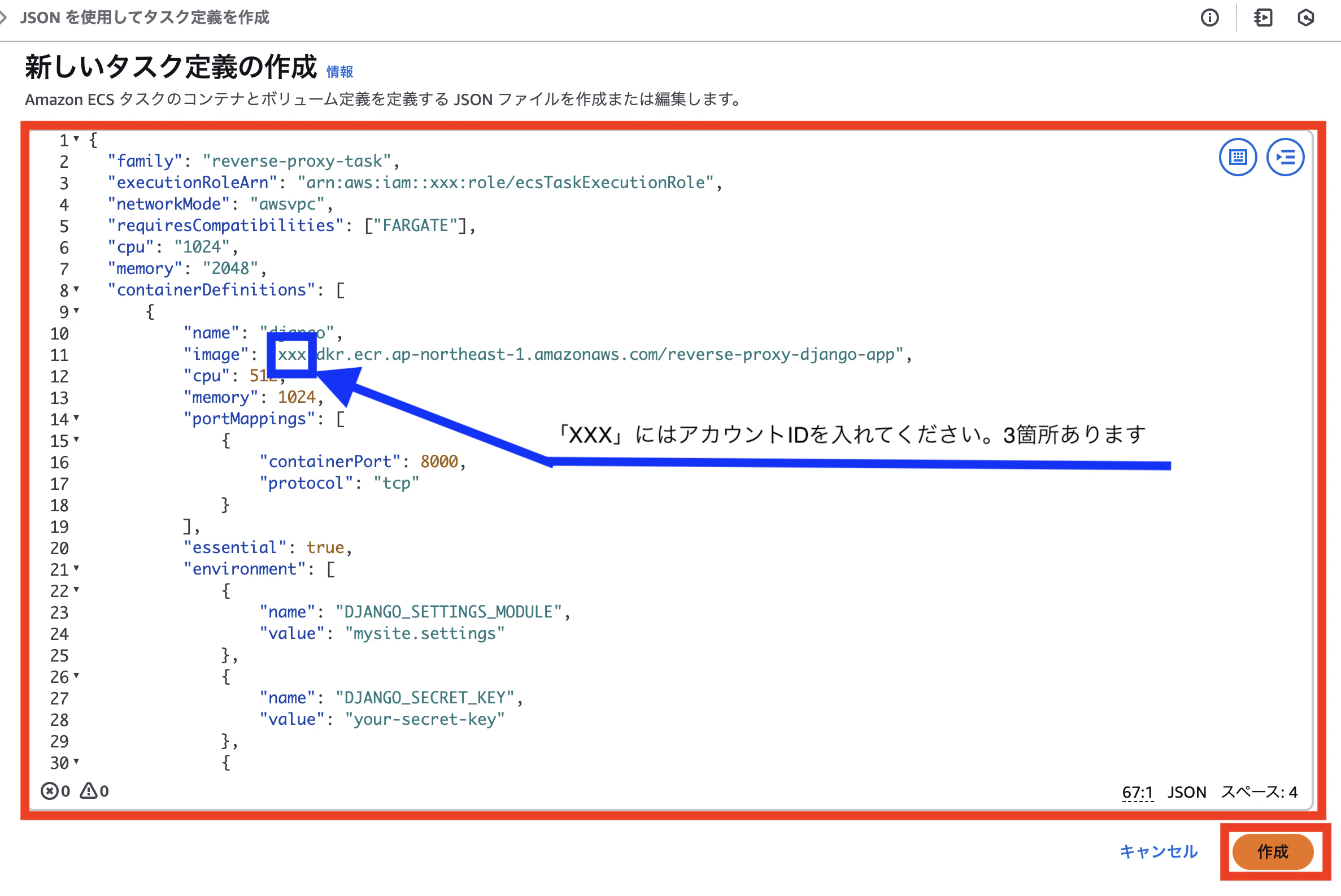Collapse the fold arrow on line 15

(76, 440)
